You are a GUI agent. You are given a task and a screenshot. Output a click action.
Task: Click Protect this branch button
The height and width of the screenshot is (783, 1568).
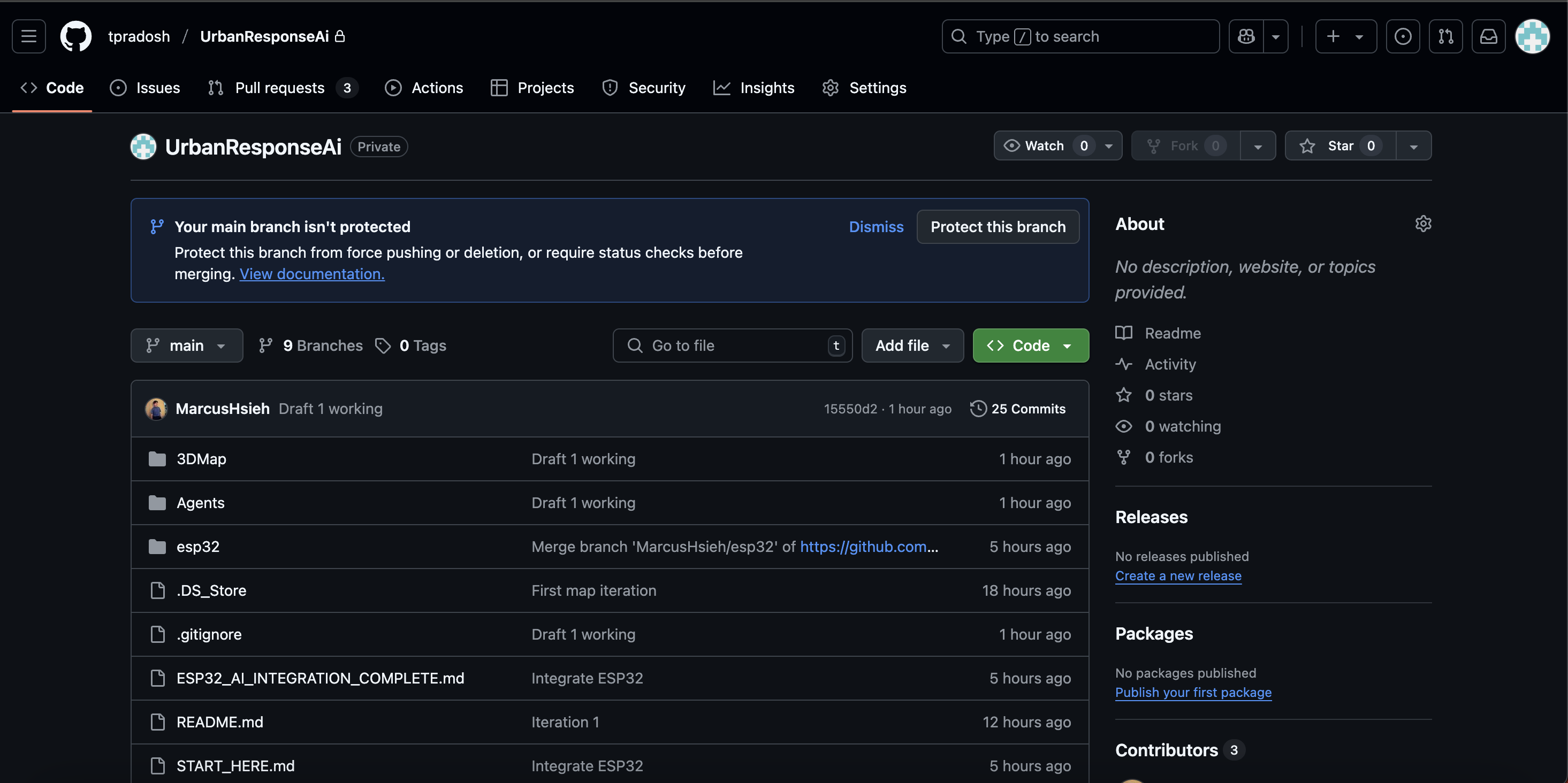coord(998,227)
